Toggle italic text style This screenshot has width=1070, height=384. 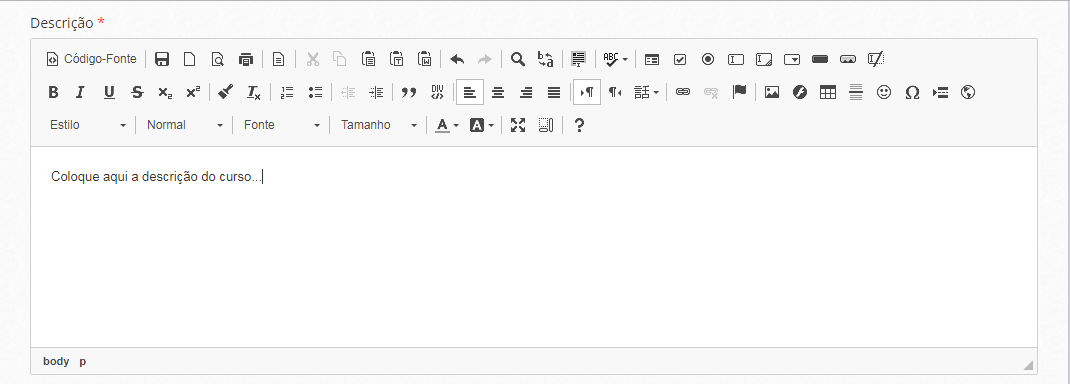click(x=81, y=92)
